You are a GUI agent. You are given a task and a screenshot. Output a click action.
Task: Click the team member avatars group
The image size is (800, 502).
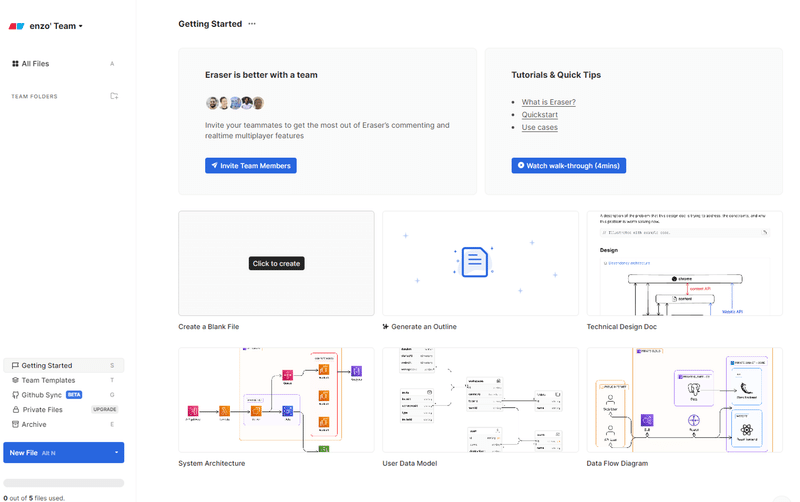point(235,103)
